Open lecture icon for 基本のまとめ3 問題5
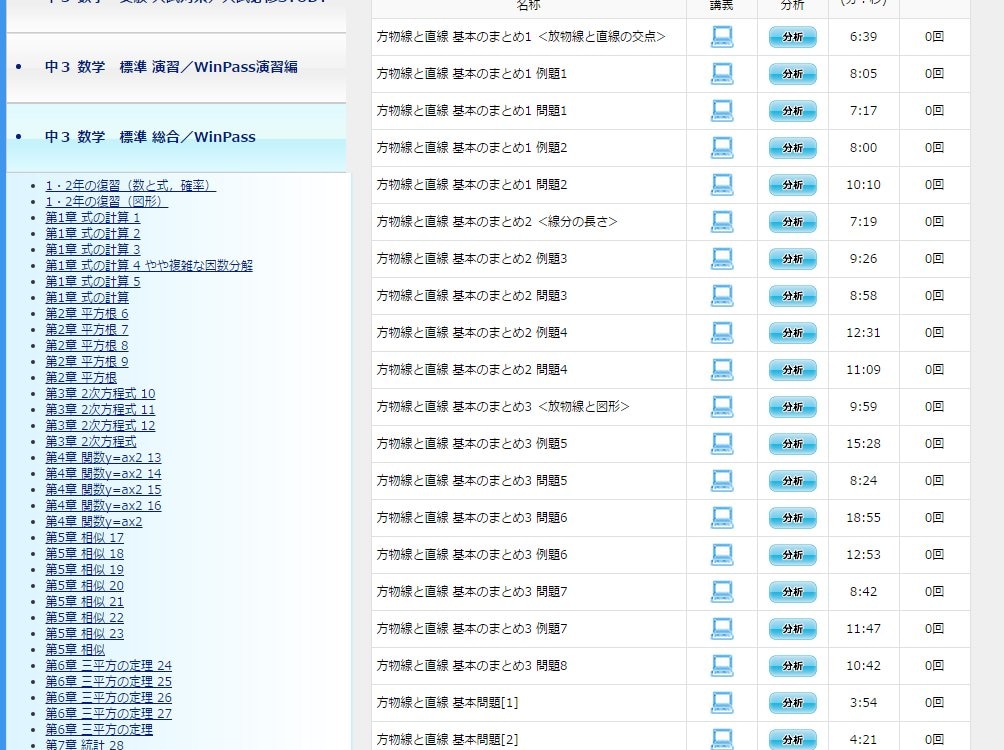 722,481
